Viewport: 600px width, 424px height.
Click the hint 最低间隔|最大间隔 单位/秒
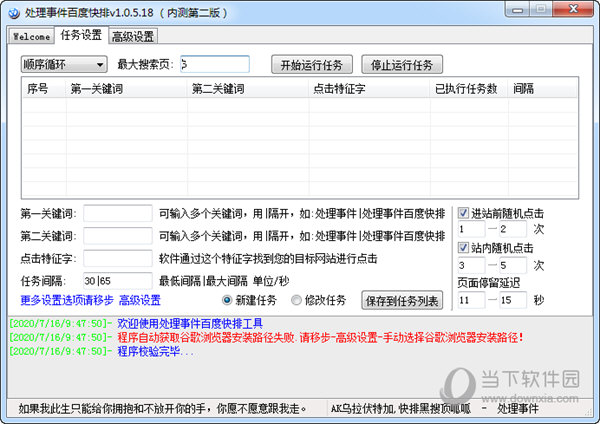point(224,281)
